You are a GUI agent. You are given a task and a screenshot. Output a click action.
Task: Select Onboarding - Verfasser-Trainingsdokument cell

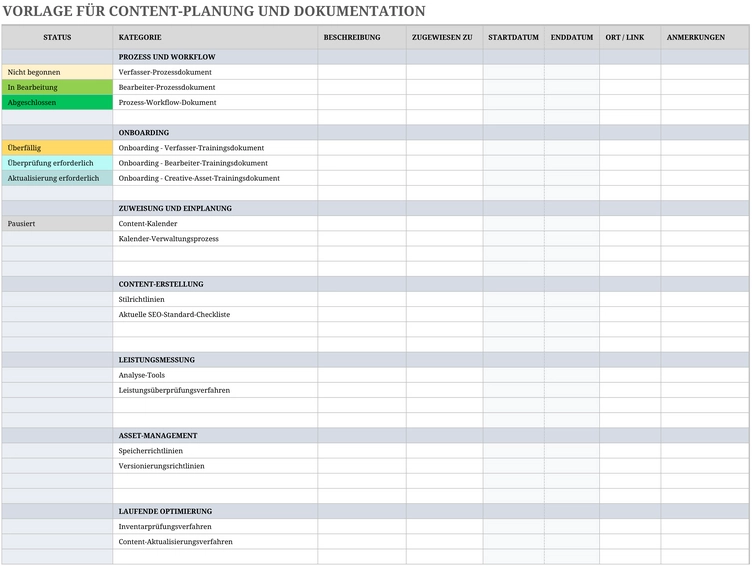coord(215,148)
